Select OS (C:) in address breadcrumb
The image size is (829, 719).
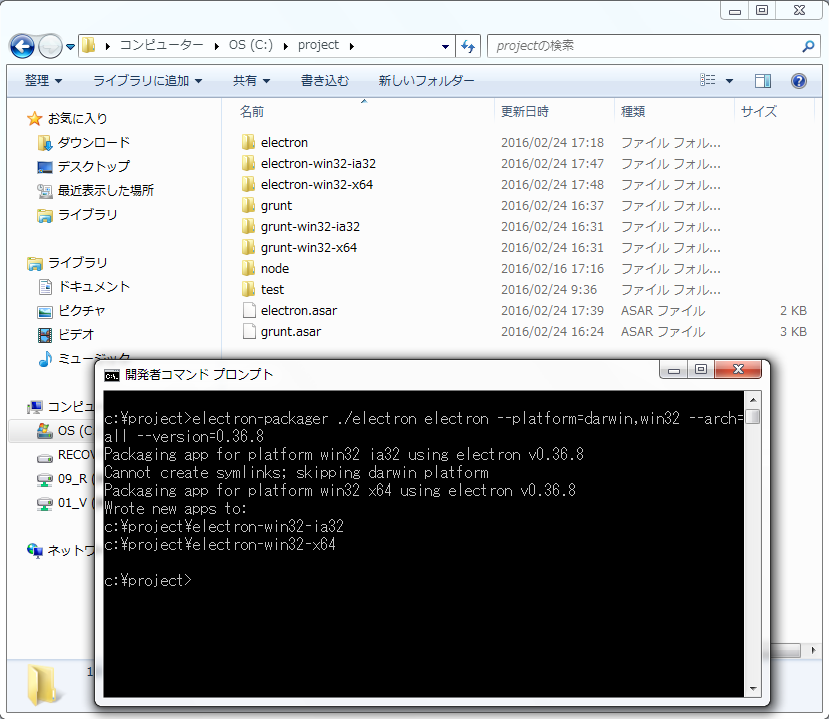251,45
